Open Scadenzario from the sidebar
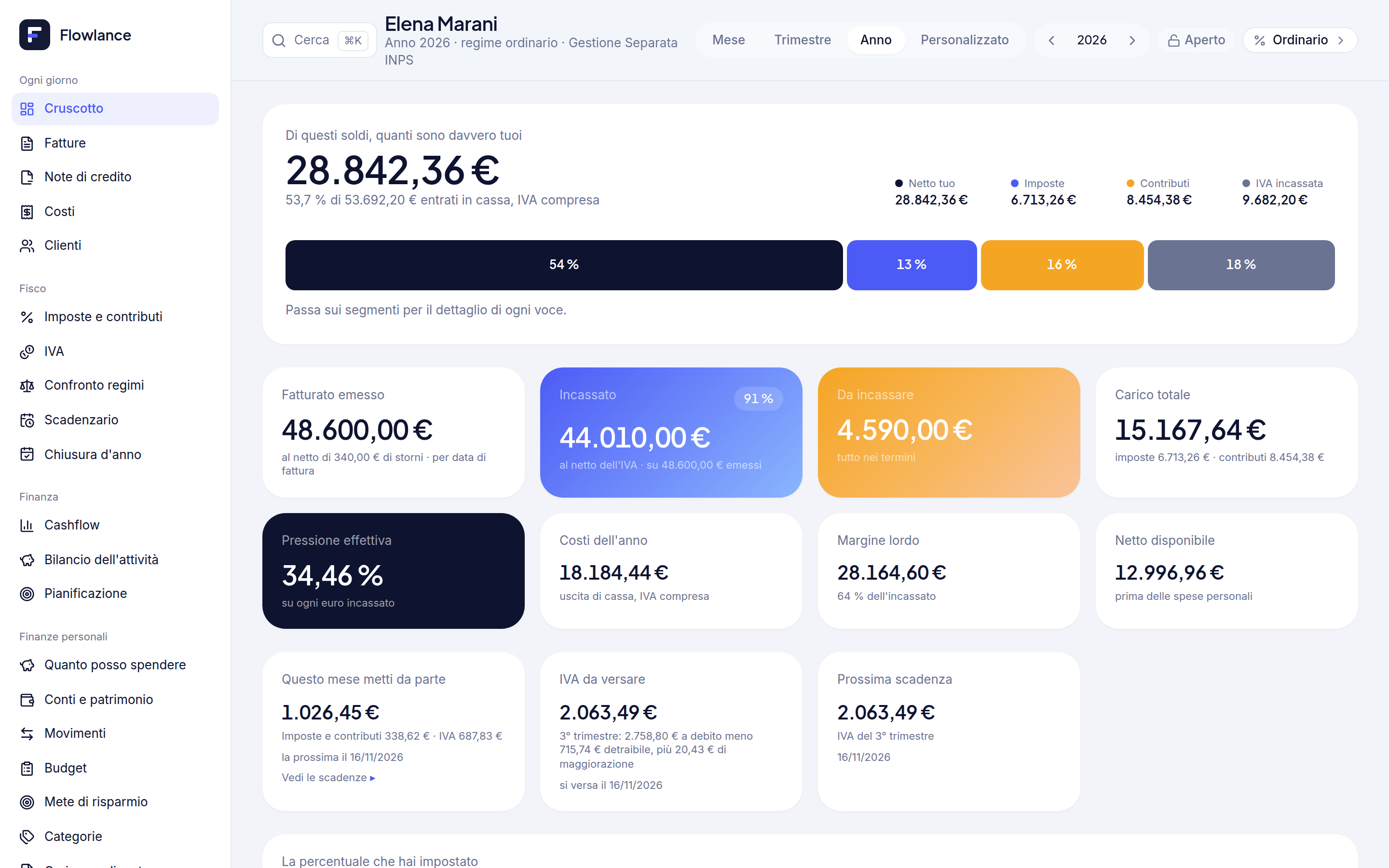 pos(115,420)
